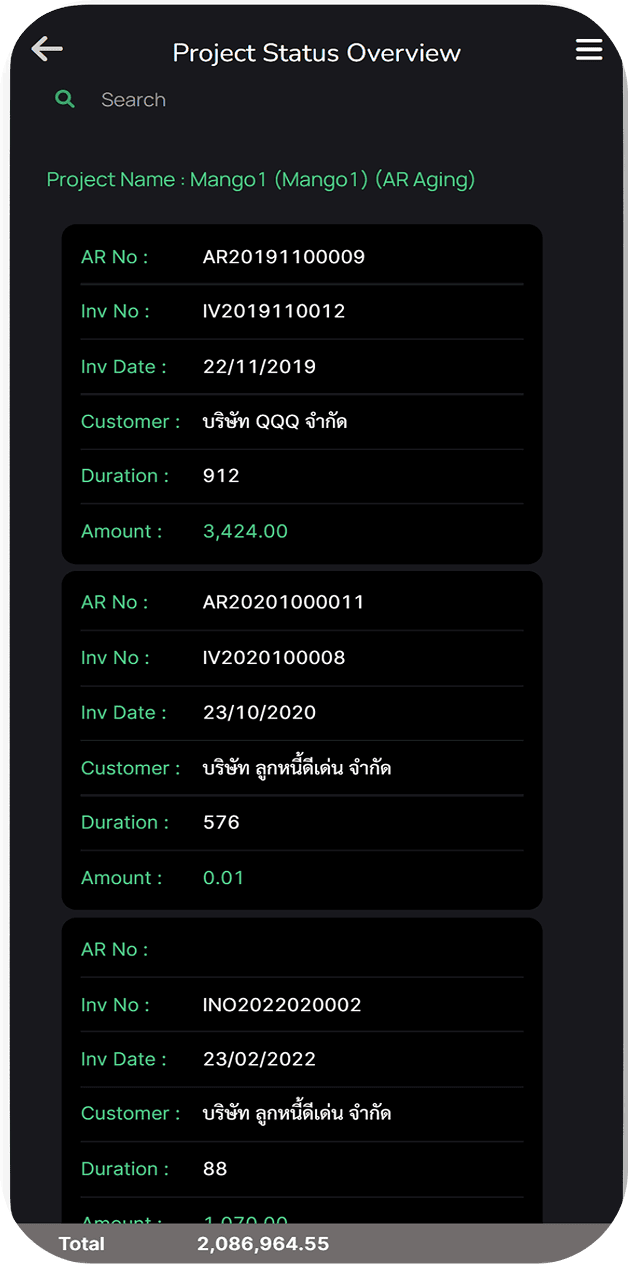Select the duration value 576
Screen dimensions: 628x1264
coord(221,822)
